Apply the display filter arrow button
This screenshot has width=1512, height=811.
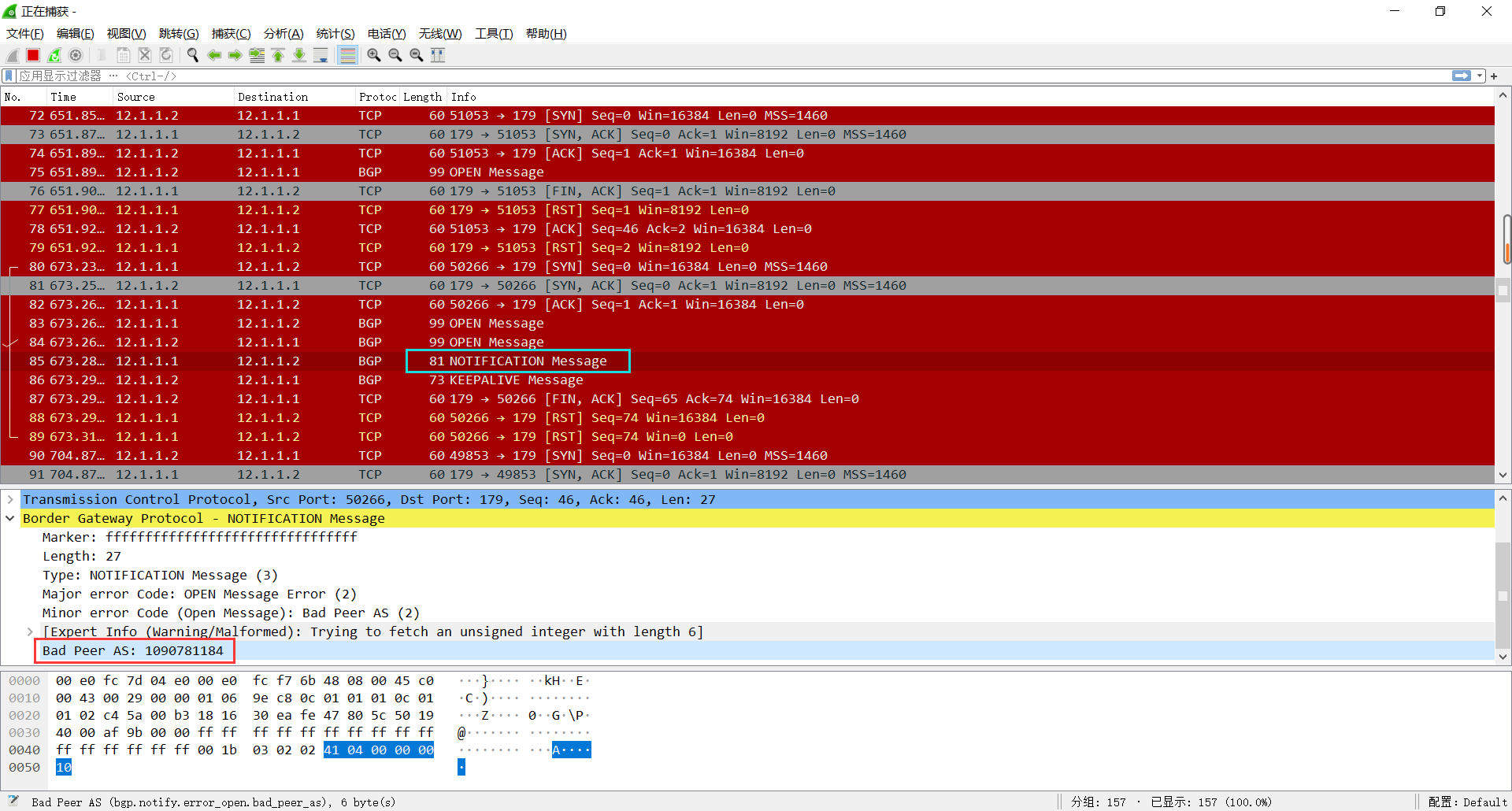coord(1462,76)
